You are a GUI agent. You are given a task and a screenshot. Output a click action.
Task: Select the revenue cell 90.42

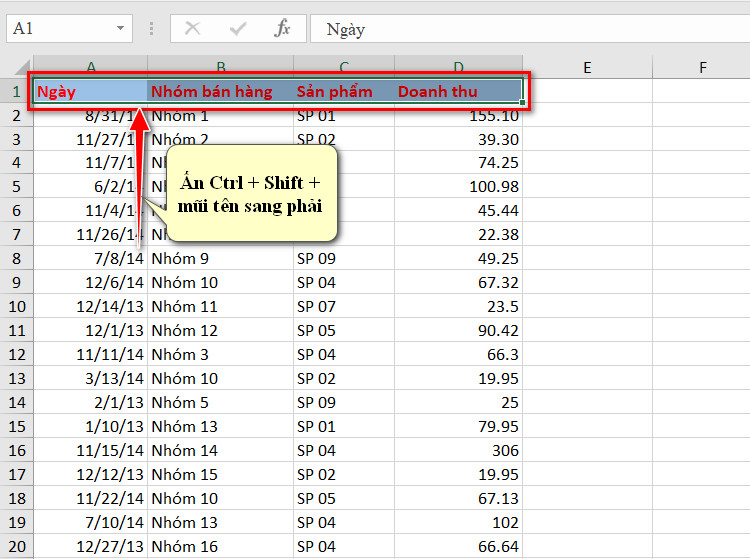[458, 330]
